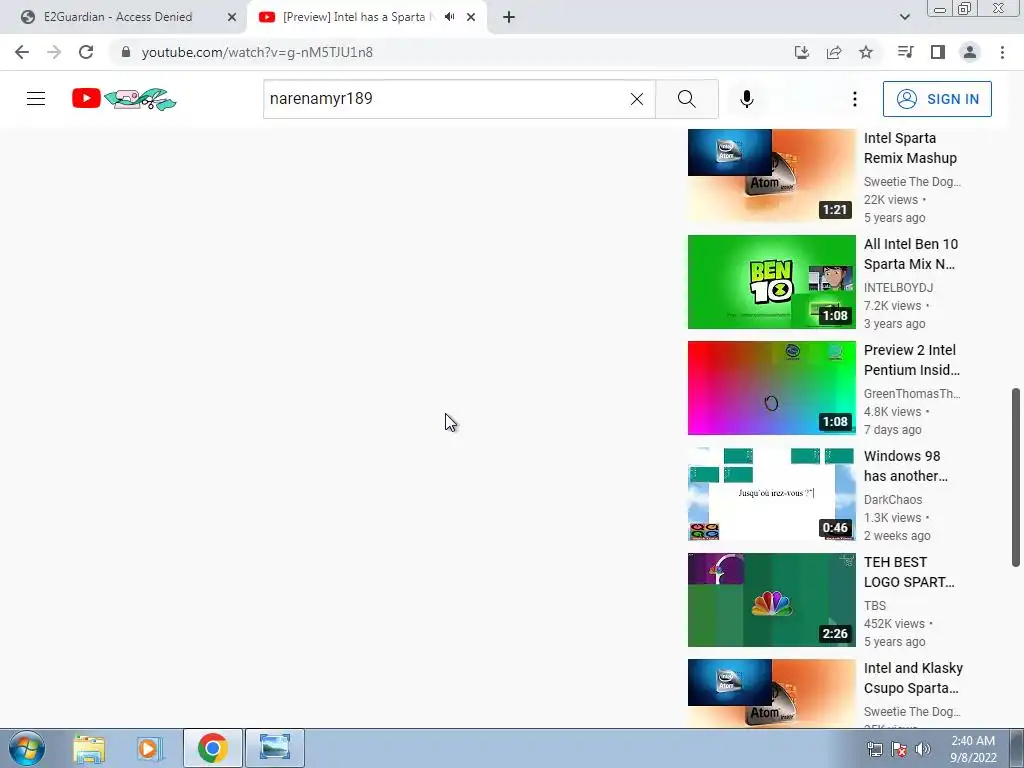
Task: Open a new tab
Action: 509,17
